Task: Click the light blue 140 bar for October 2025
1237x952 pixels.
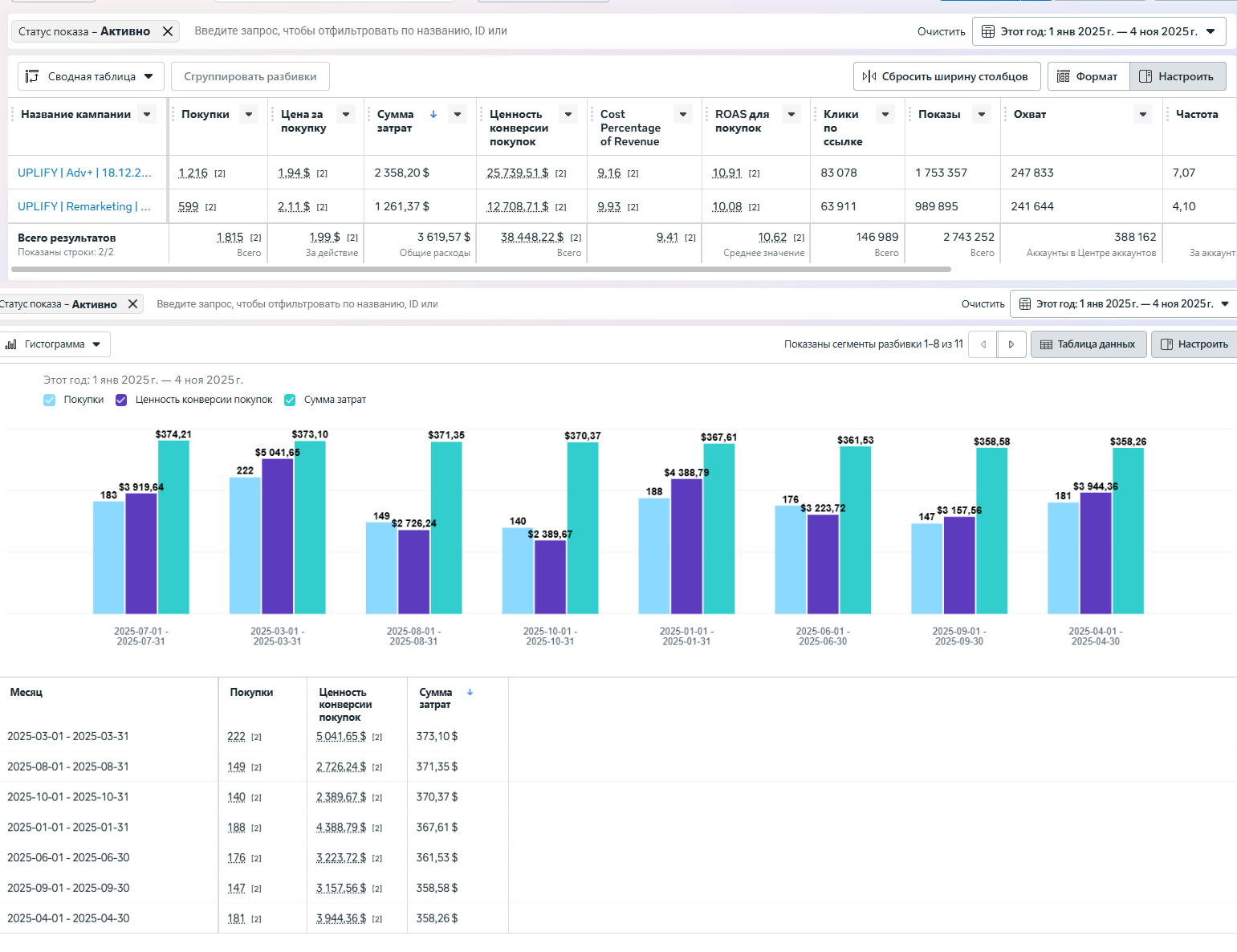Action: (518, 571)
